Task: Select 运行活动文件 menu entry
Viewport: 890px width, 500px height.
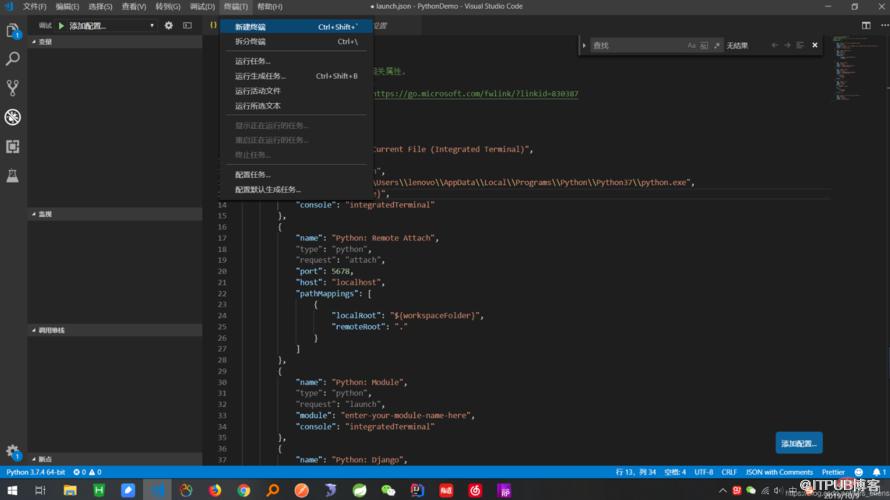Action: 296,91
